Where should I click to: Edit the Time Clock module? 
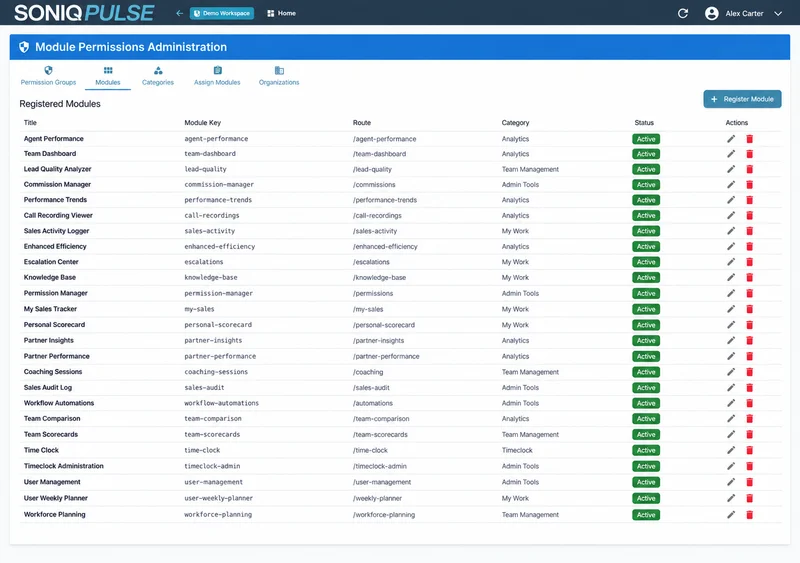click(731, 450)
